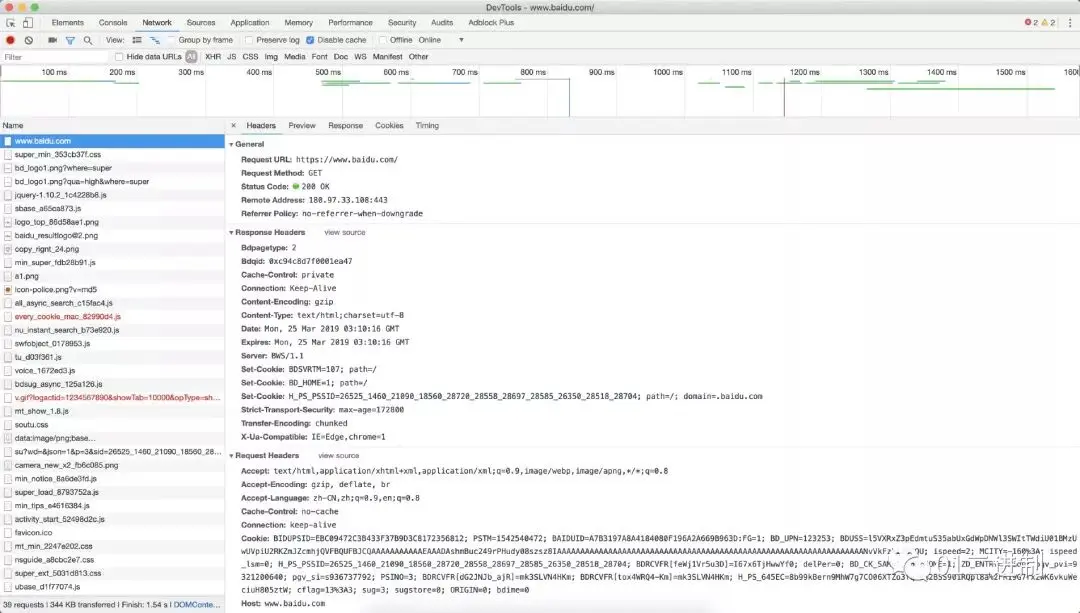Screen dimensions: 1080x613
Task: Focus the Filter input field
Action: [x=55, y=56]
